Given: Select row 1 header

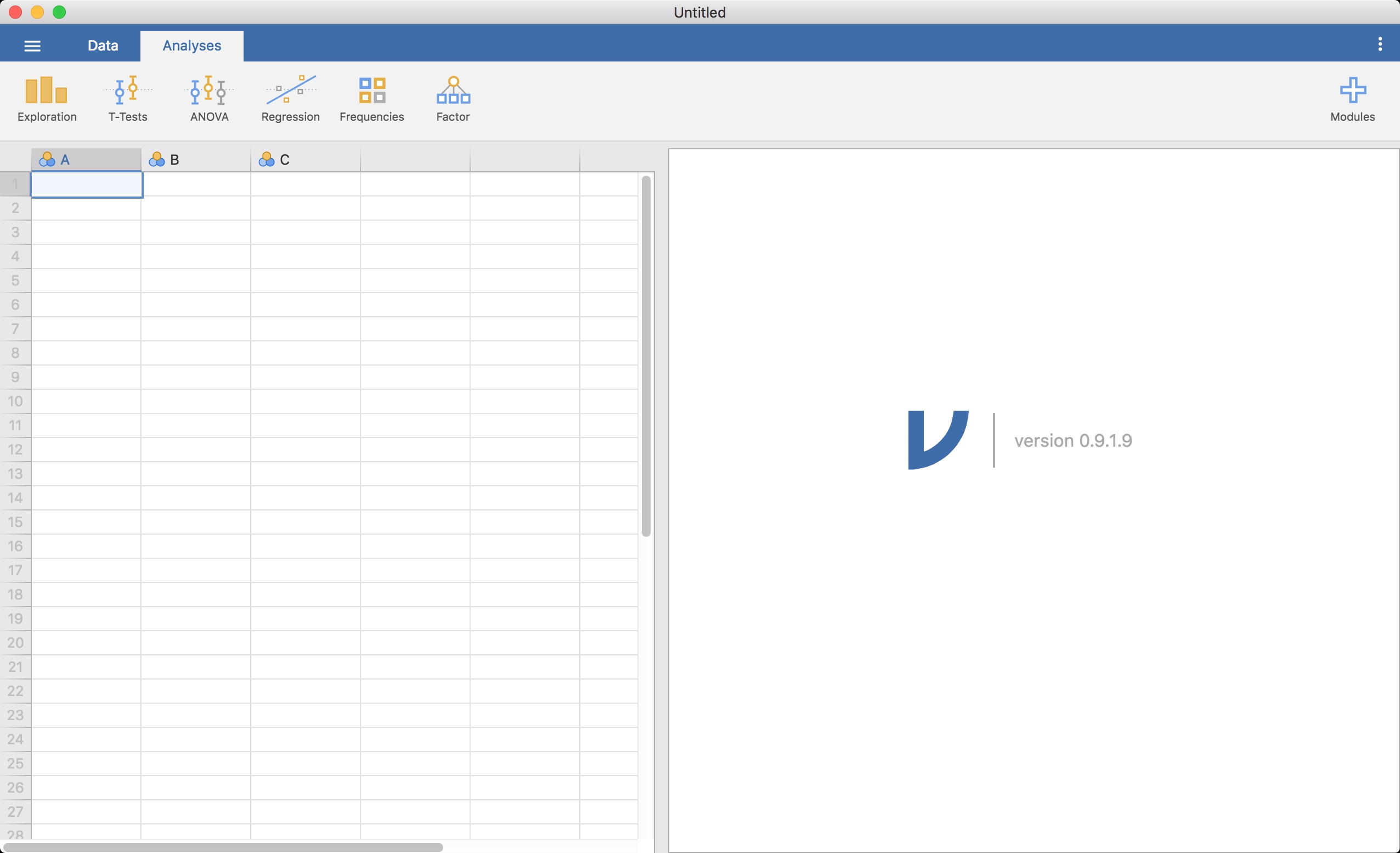Looking at the screenshot, I should click(x=15, y=184).
